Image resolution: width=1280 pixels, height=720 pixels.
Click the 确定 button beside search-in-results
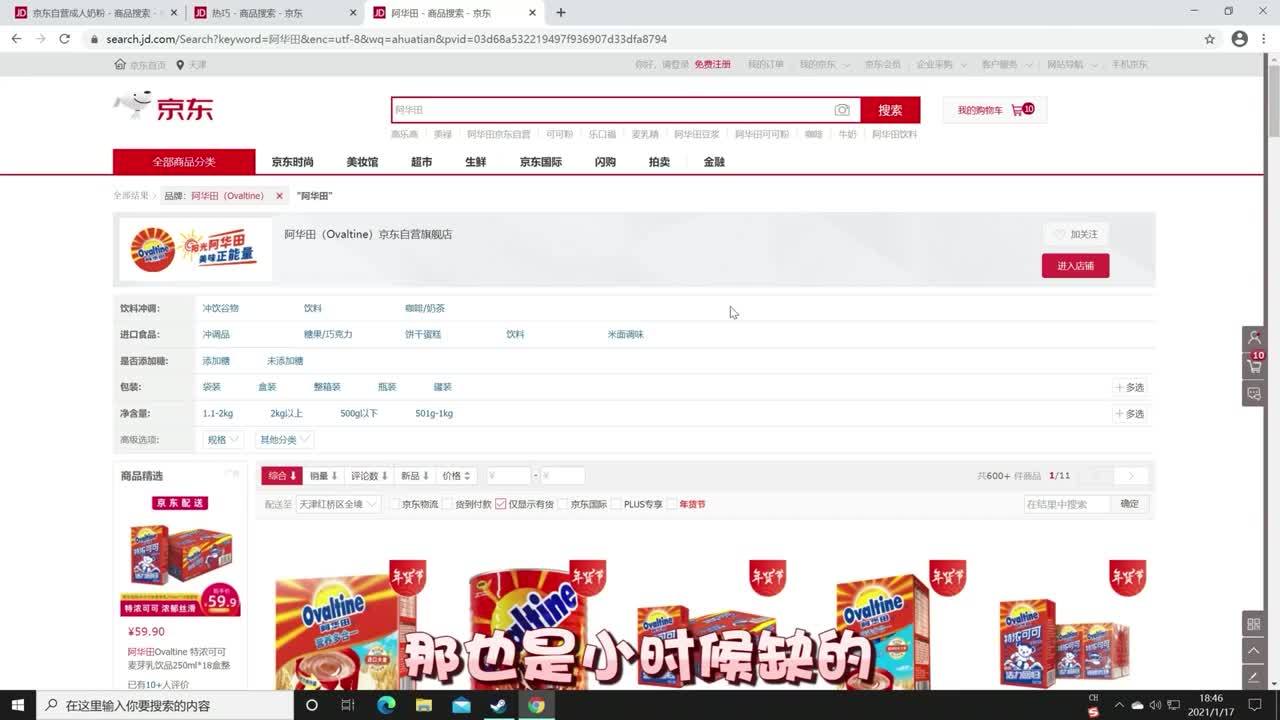pos(1129,504)
